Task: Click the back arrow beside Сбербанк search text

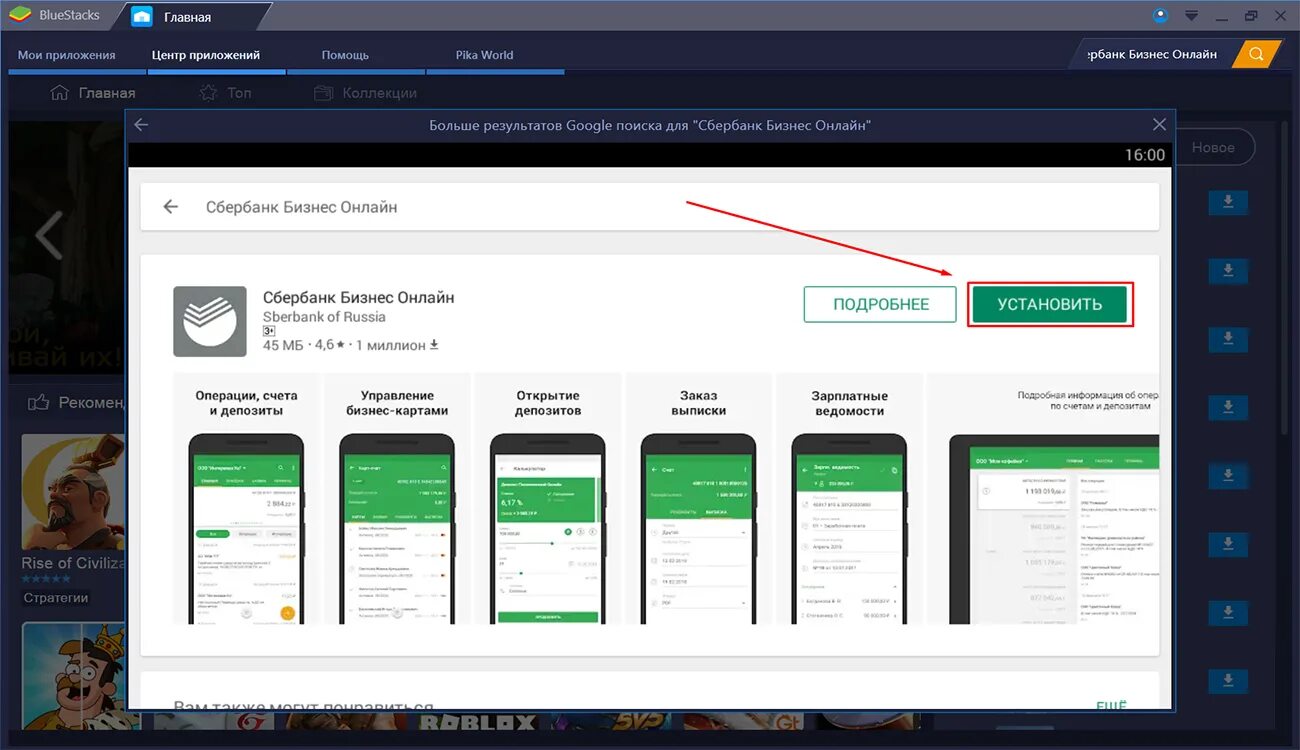Action: pyautogui.click(x=171, y=207)
